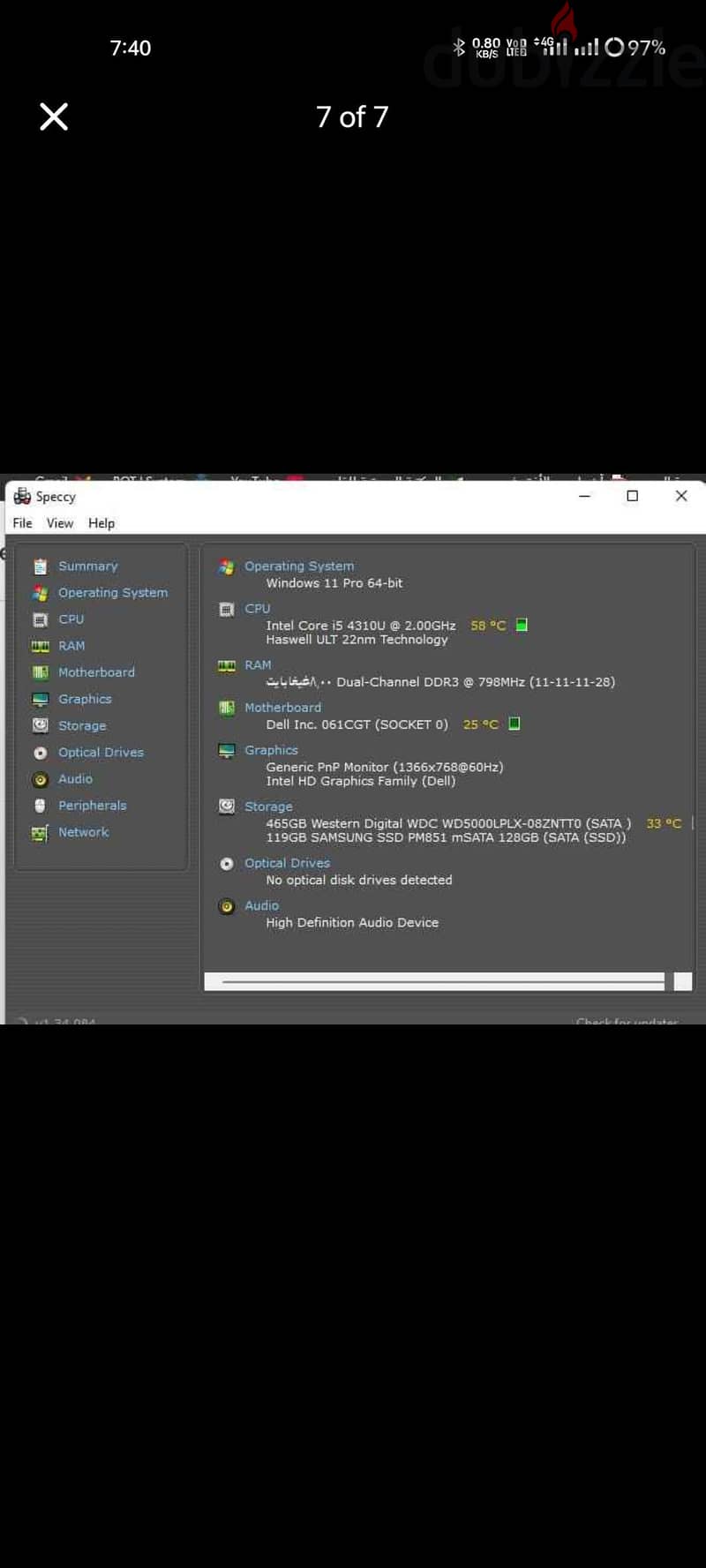Click the Motherboard heading link in summary
Viewport: 706px width, 1568px height.
(x=283, y=708)
